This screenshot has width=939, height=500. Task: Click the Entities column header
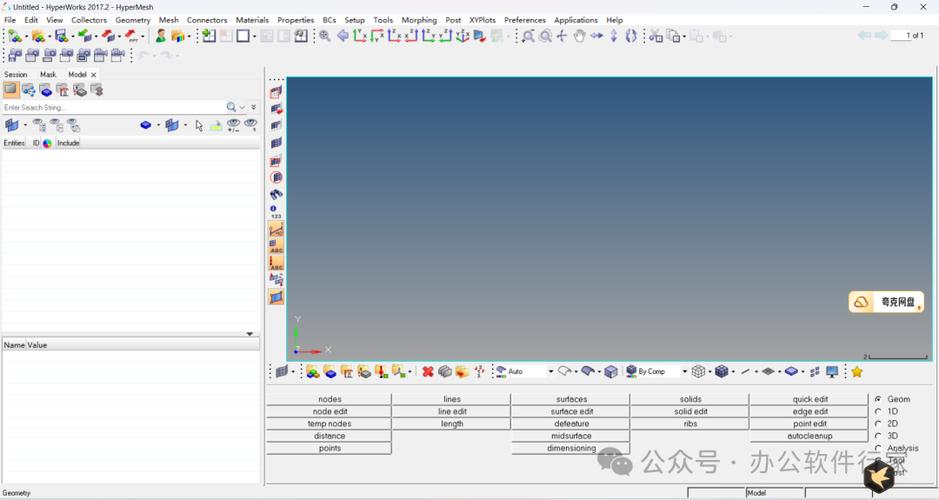[14, 143]
